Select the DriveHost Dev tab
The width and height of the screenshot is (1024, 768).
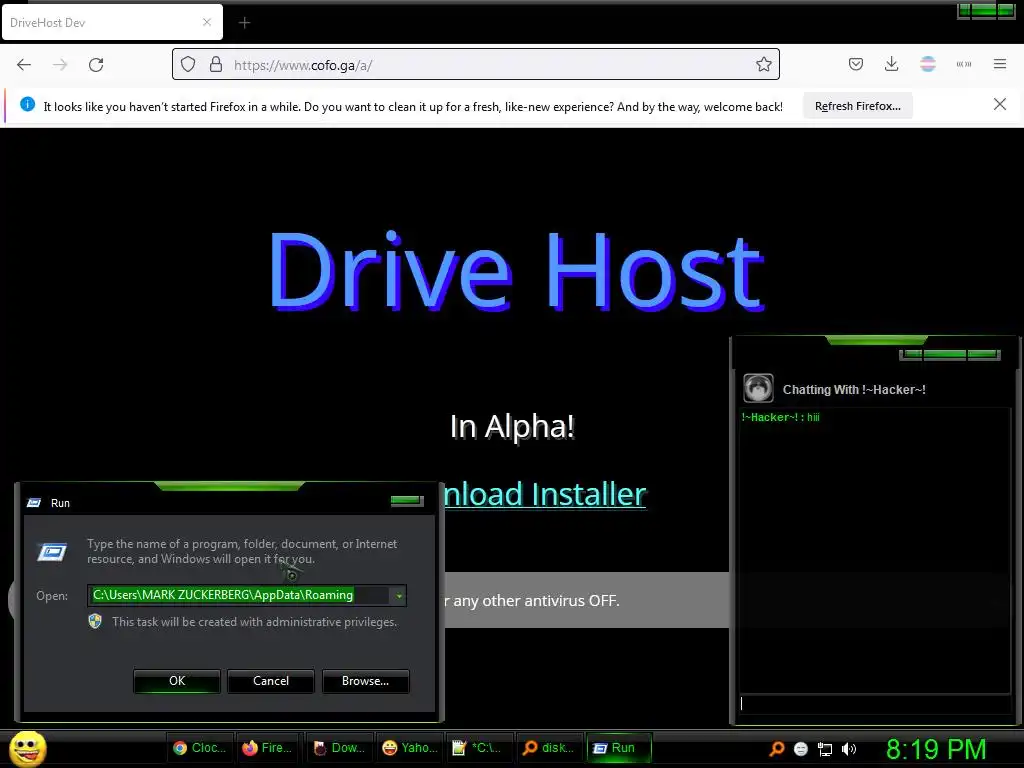pos(112,23)
